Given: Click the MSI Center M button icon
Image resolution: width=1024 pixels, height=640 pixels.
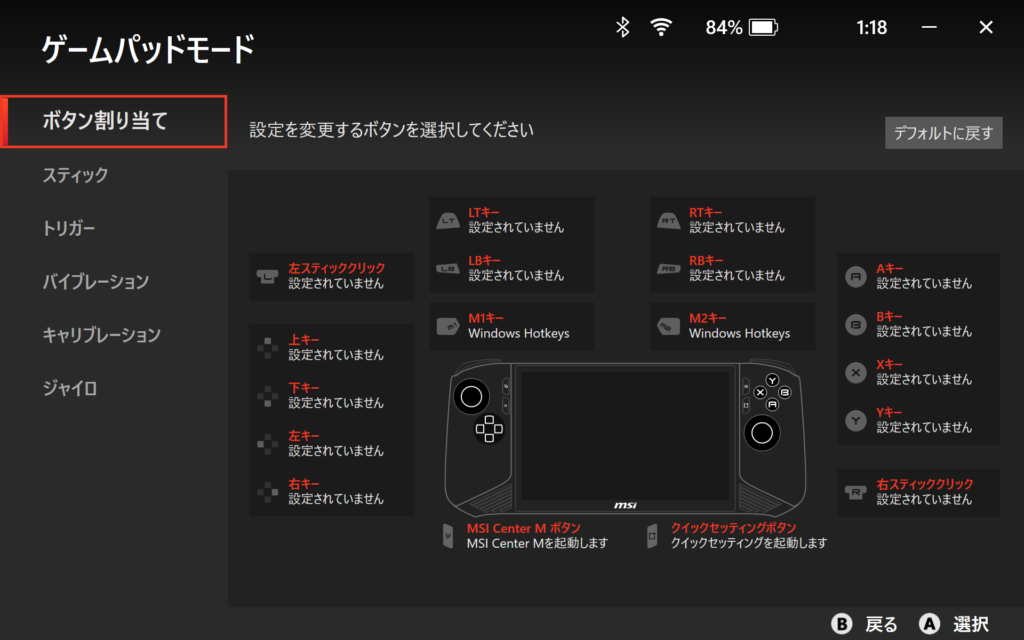Looking at the screenshot, I should [x=448, y=536].
